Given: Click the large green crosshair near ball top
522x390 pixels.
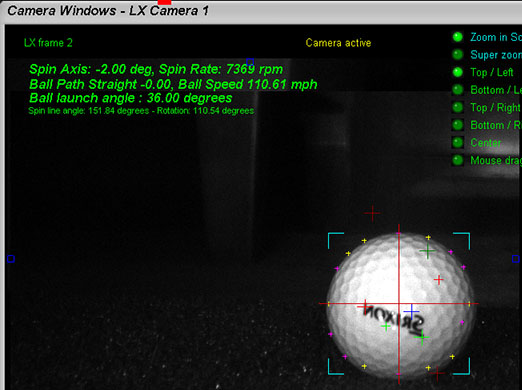Looking at the screenshot, I should click(x=428, y=251).
